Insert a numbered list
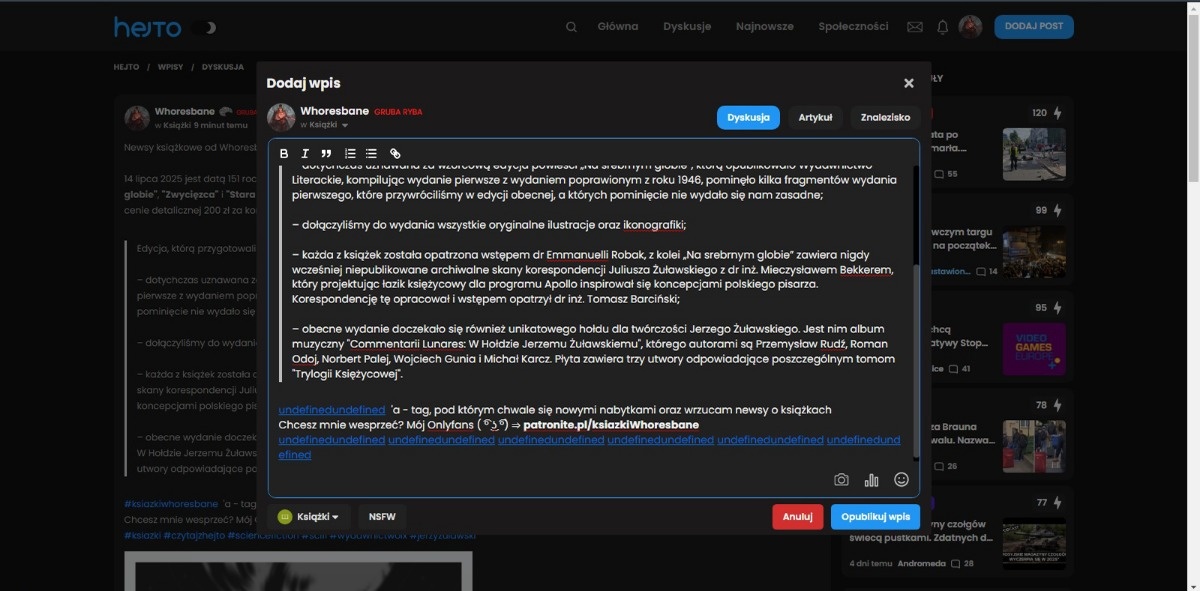 click(x=350, y=153)
